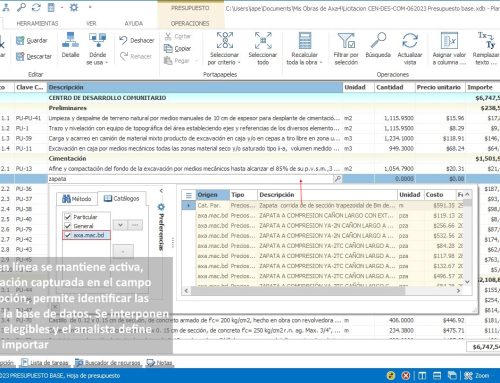
Task: Open Recalcular toda la obra dropdown
Action: [321, 63]
